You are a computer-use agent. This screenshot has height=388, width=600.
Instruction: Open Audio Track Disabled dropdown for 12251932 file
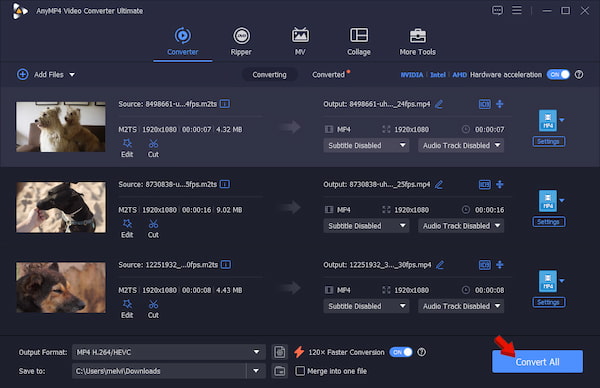click(461, 306)
